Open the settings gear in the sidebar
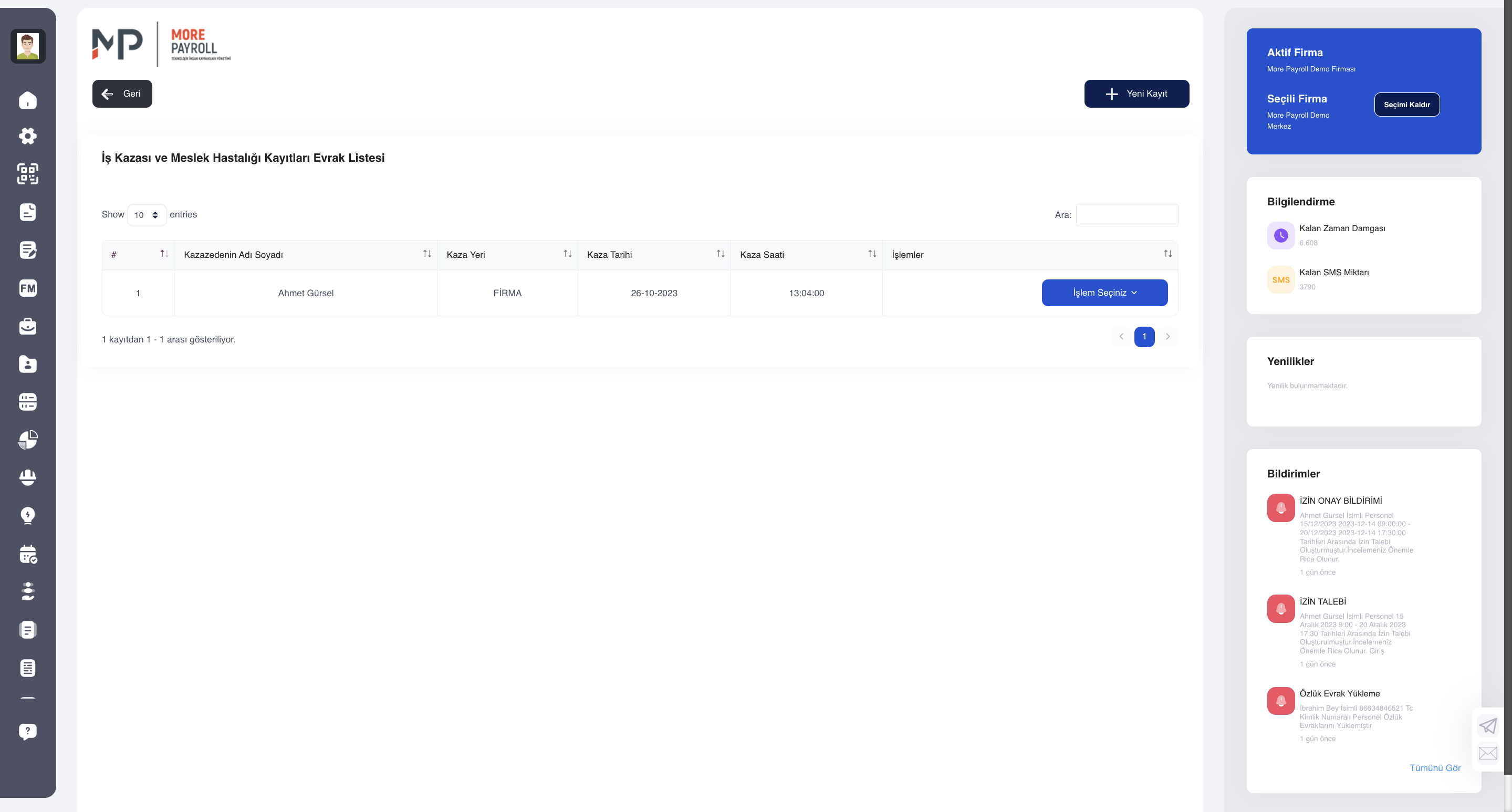This screenshot has height=812, width=1512. tap(28, 136)
